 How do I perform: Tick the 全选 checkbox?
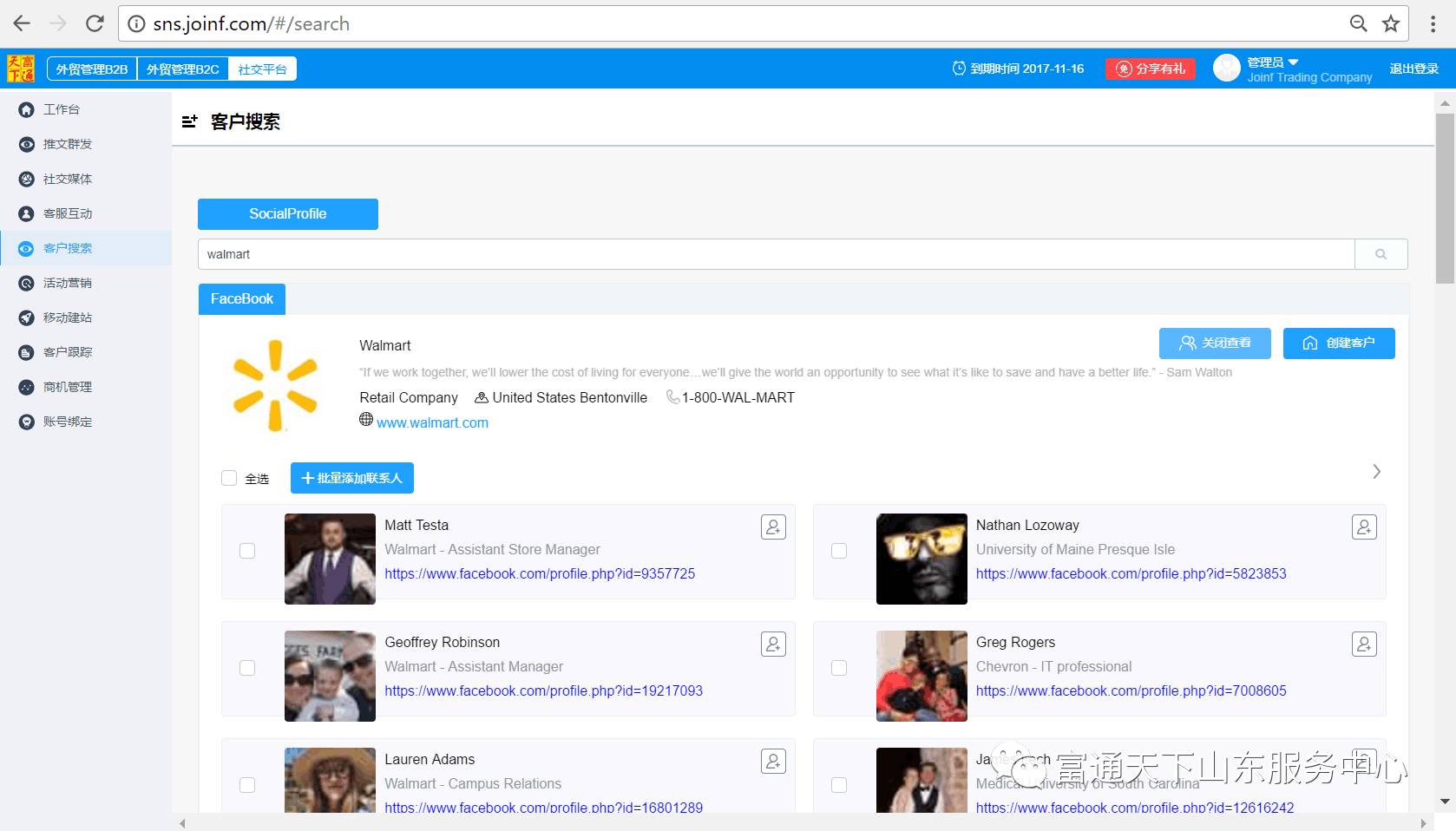coord(229,478)
